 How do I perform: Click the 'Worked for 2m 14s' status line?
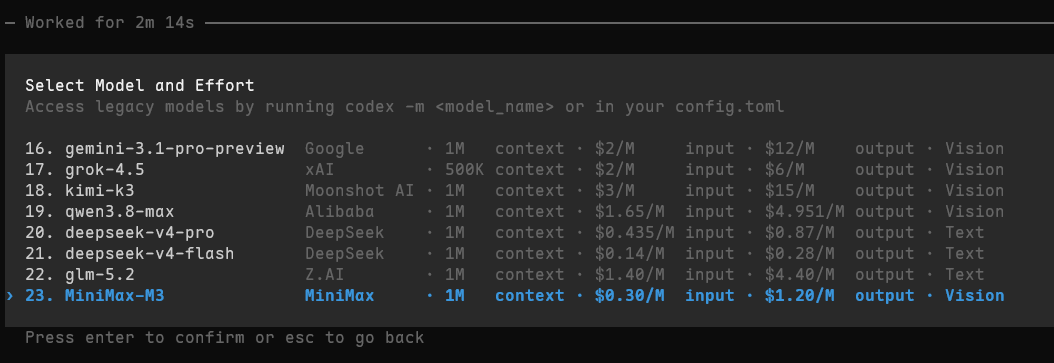coord(110,23)
